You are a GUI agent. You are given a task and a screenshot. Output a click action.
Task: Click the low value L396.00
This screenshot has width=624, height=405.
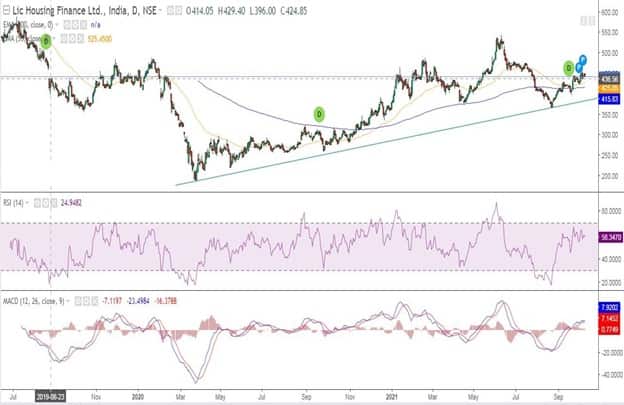262,11
